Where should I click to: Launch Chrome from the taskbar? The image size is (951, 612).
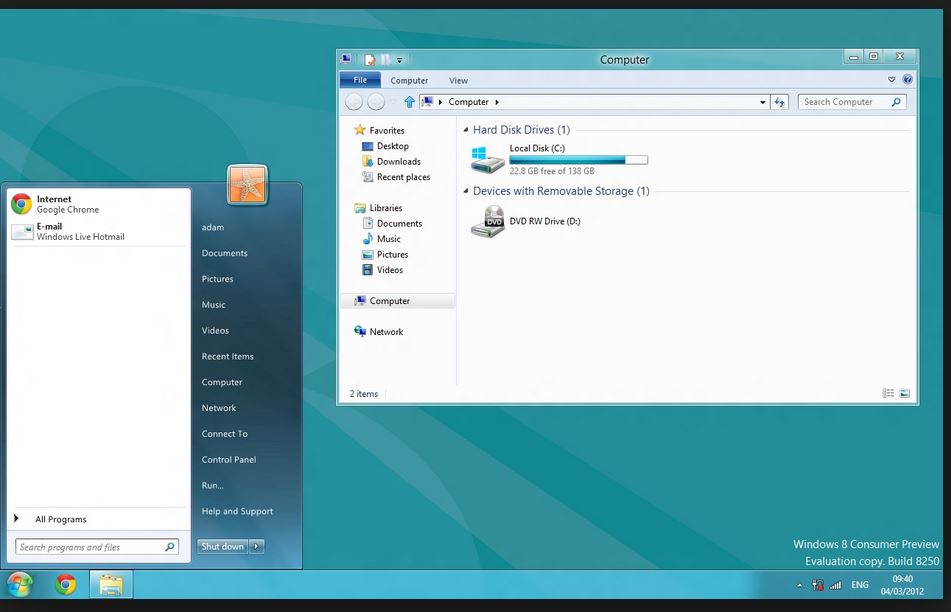point(66,585)
